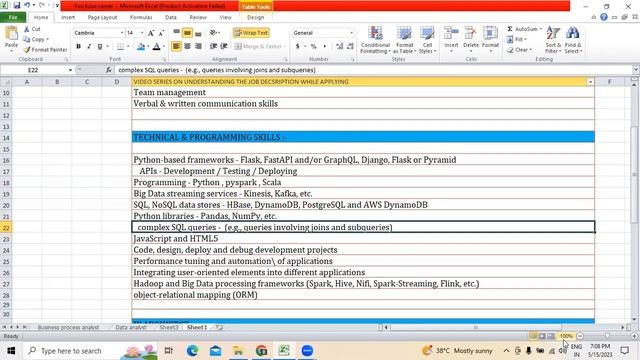Toggle Bold formatting
The height and width of the screenshot is (360, 640).
click(x=78, y=47)
